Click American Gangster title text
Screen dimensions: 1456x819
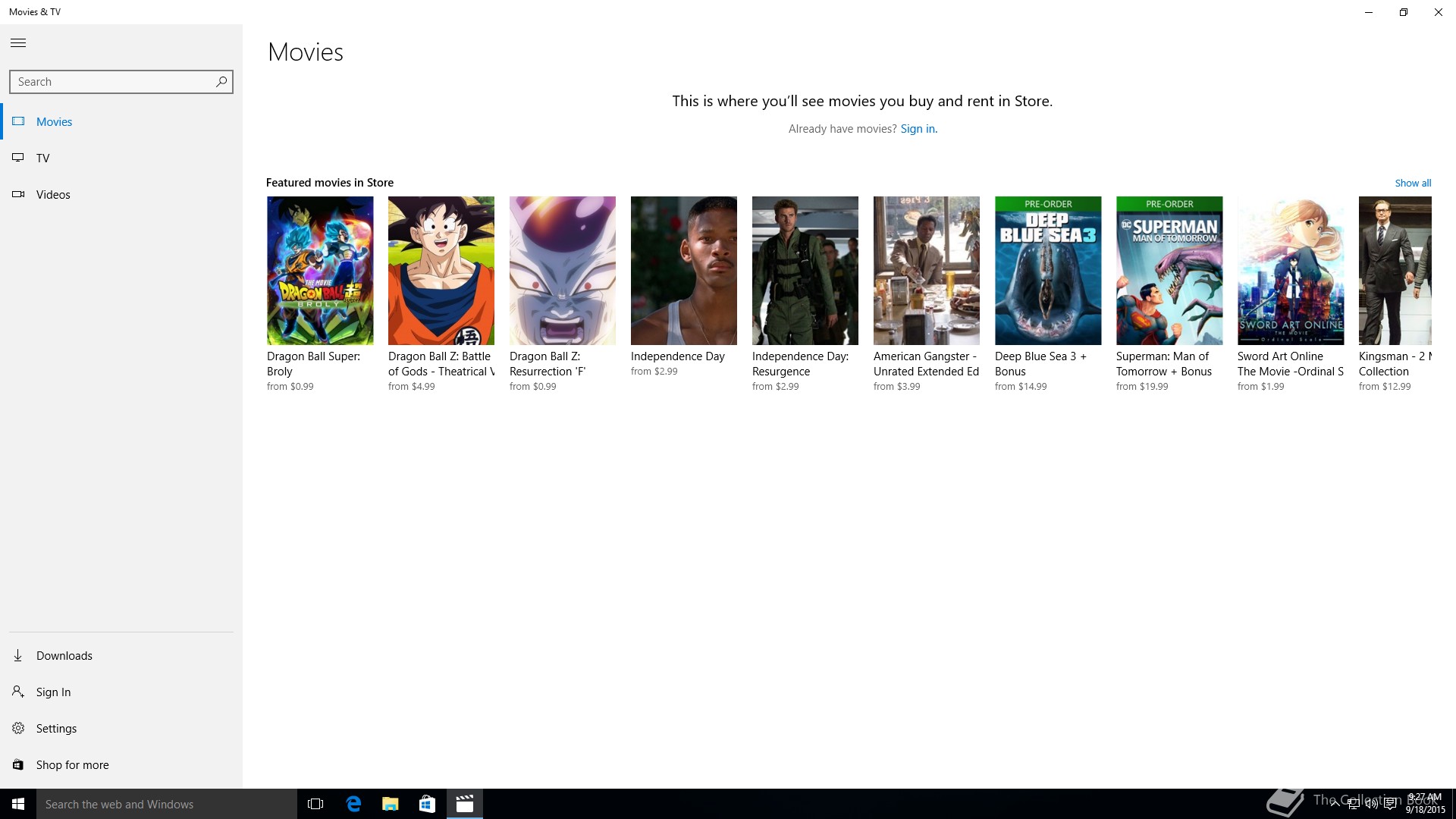coord(927,363)
